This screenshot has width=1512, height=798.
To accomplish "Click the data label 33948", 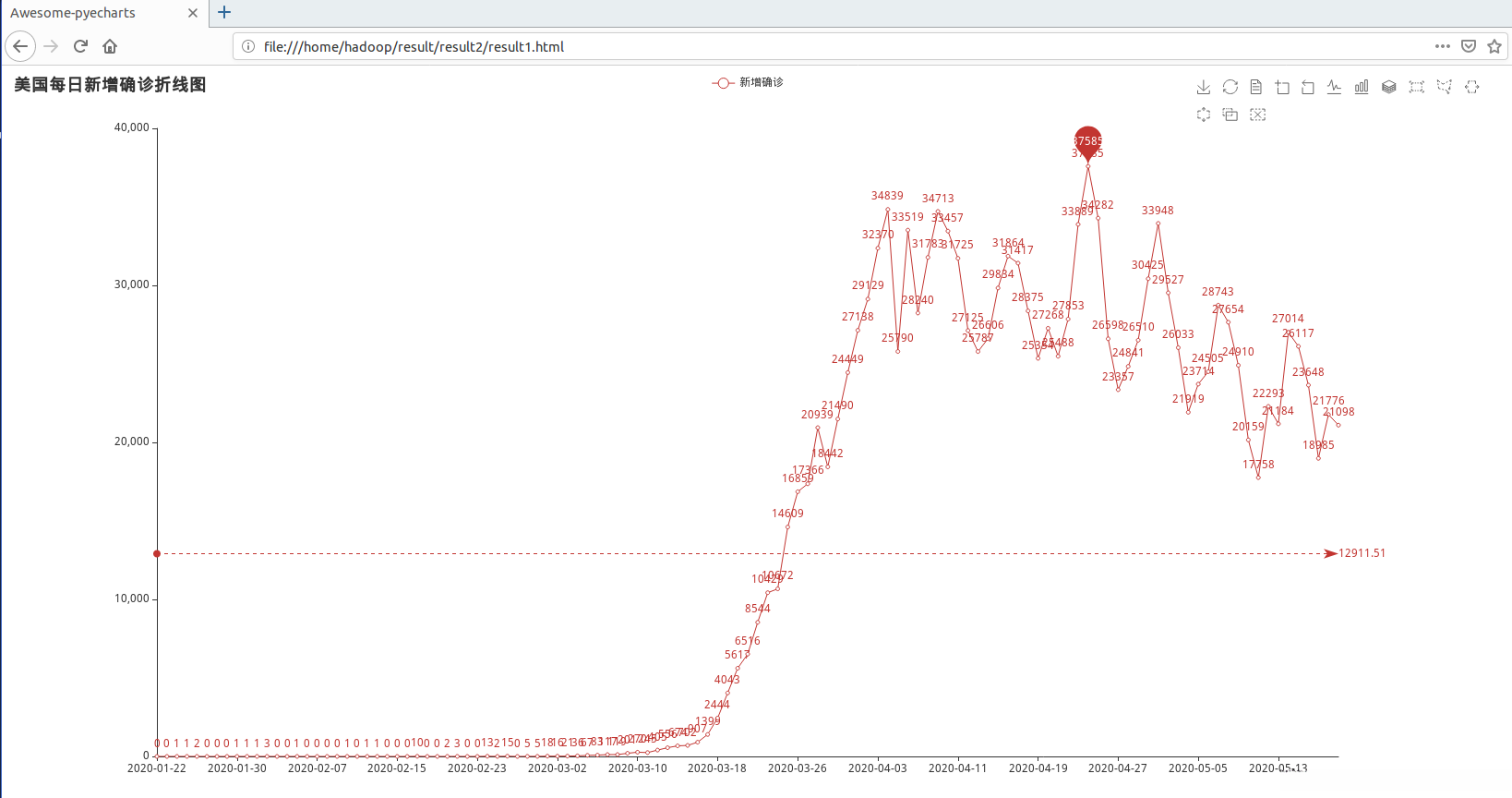I will click(1158, 211).
